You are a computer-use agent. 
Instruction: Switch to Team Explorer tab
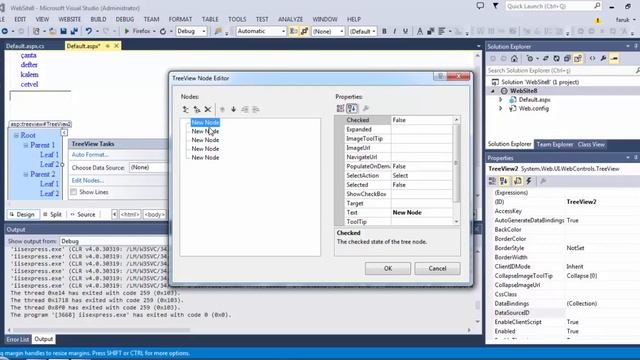click(555, 144)
